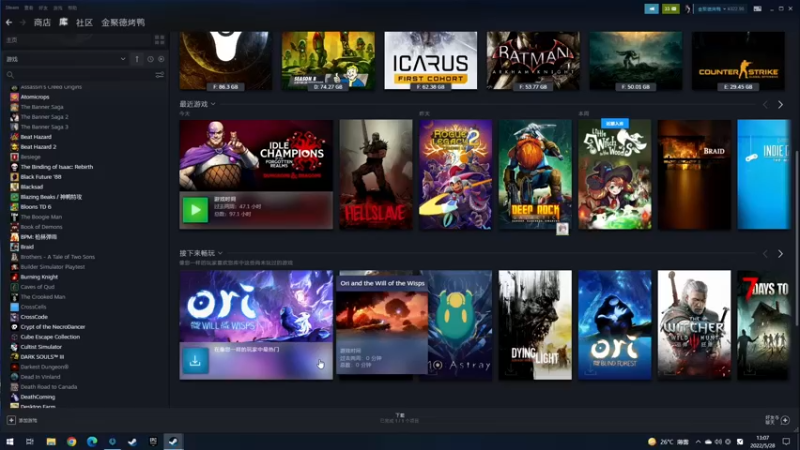
Task: Click the Blacksad game icon
Action: tap(14, 187)
